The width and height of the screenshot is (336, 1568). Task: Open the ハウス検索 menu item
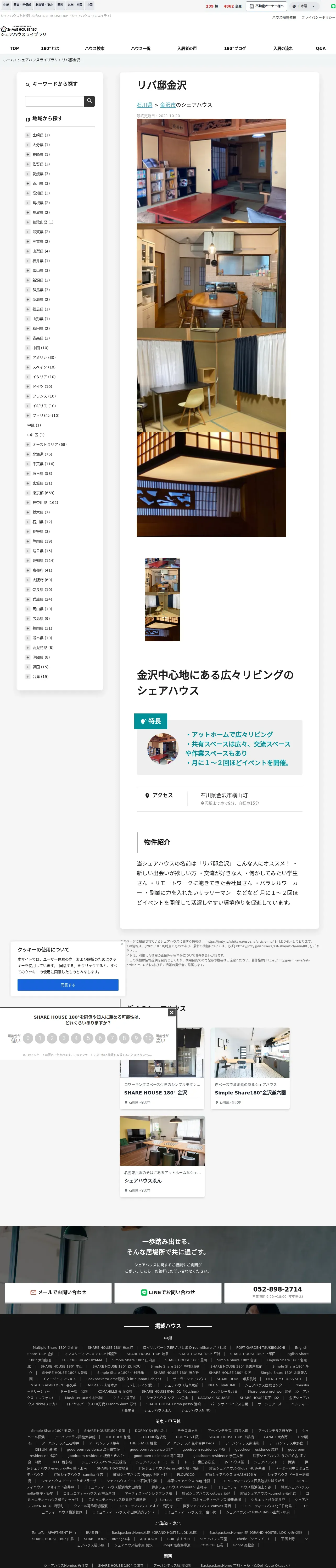tap(94, 48)
